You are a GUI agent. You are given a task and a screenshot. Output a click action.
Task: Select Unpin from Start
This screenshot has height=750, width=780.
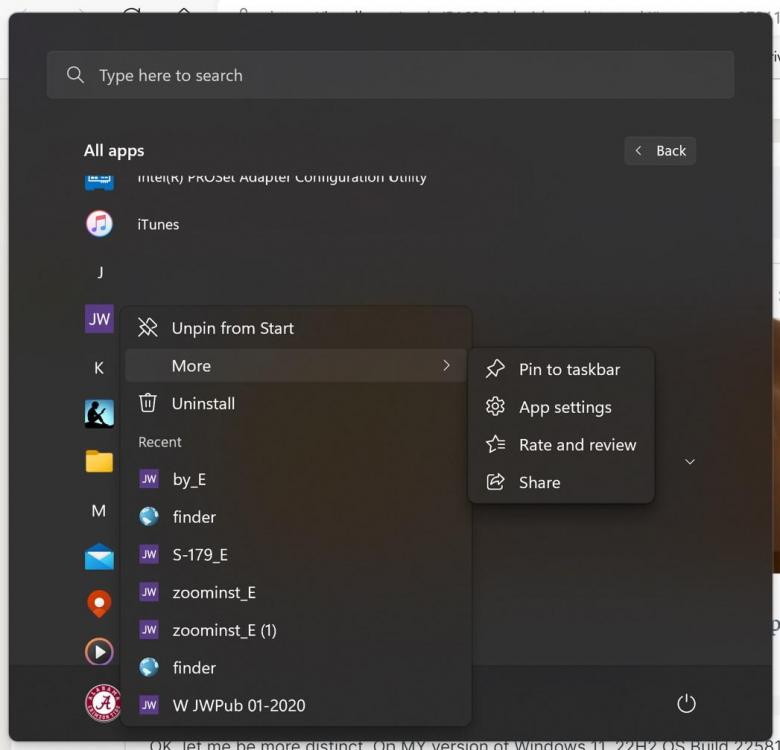coord(295,328)
